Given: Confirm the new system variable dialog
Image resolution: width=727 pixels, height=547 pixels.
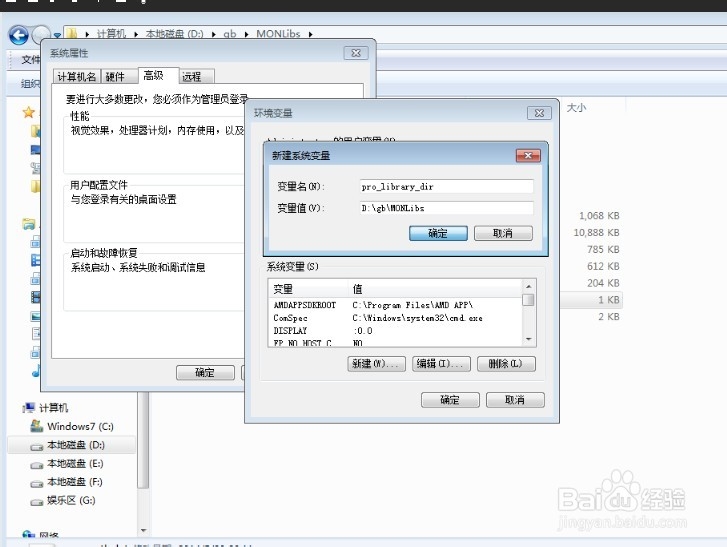Looking at the screenshot, I should [438, 233].
